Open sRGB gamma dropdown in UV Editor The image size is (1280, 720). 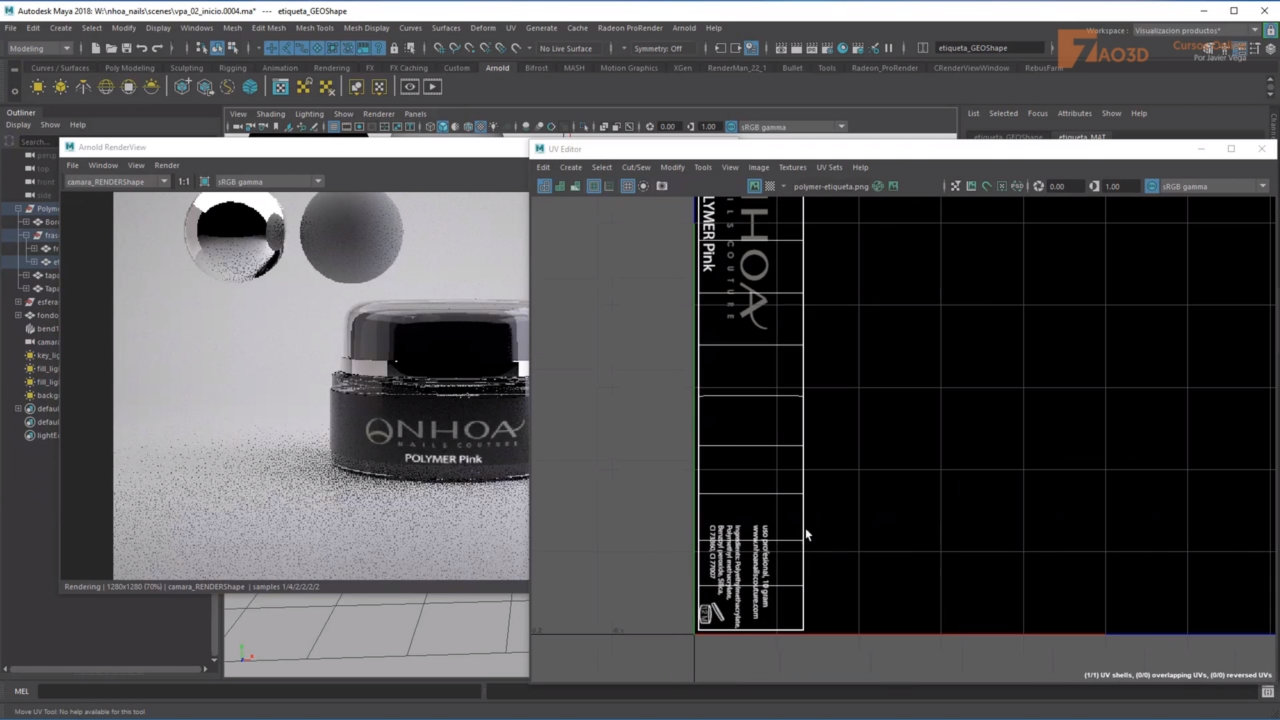tap(1214, 186)
